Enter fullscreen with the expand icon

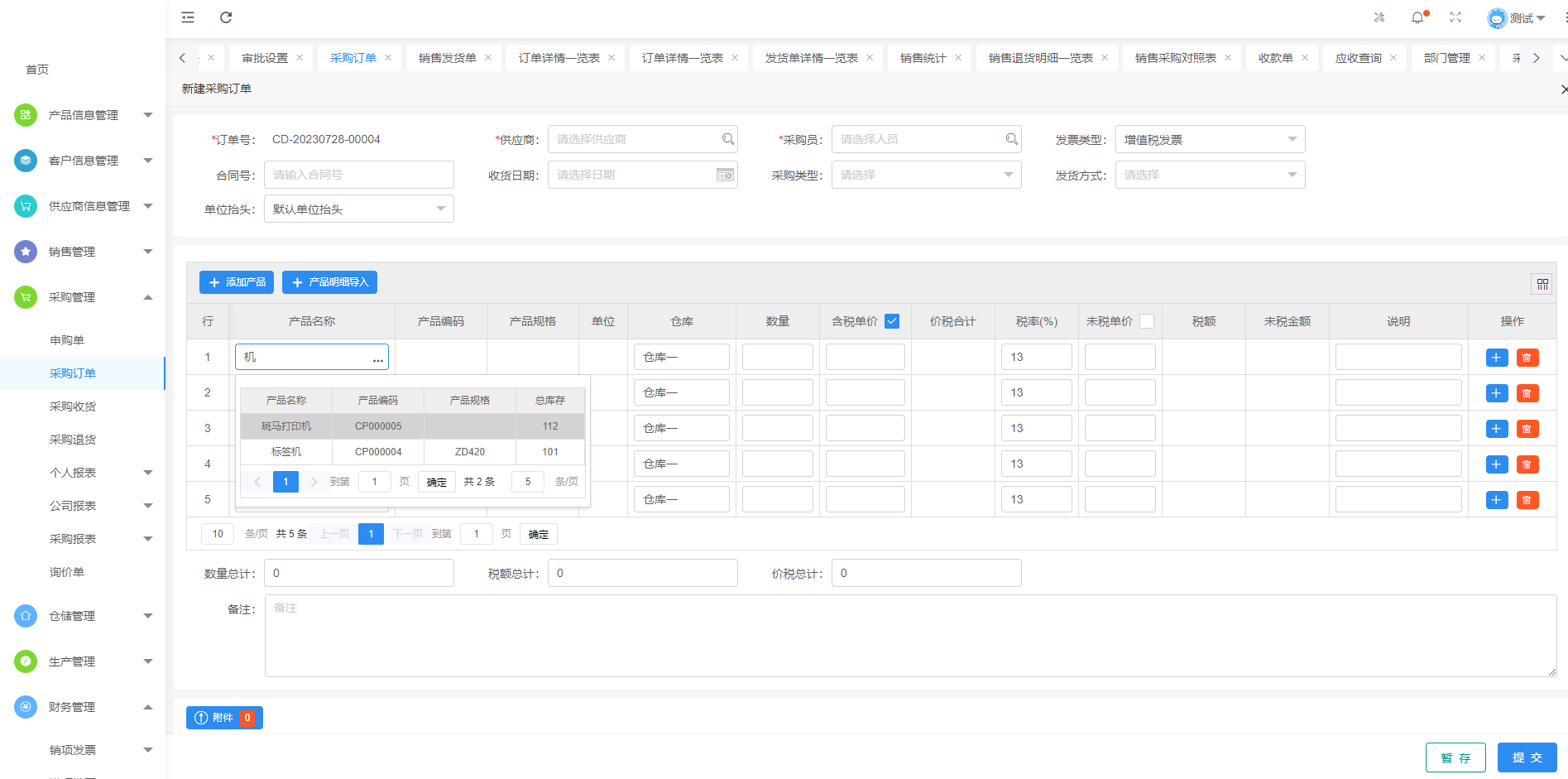[x=1455, y=17]
